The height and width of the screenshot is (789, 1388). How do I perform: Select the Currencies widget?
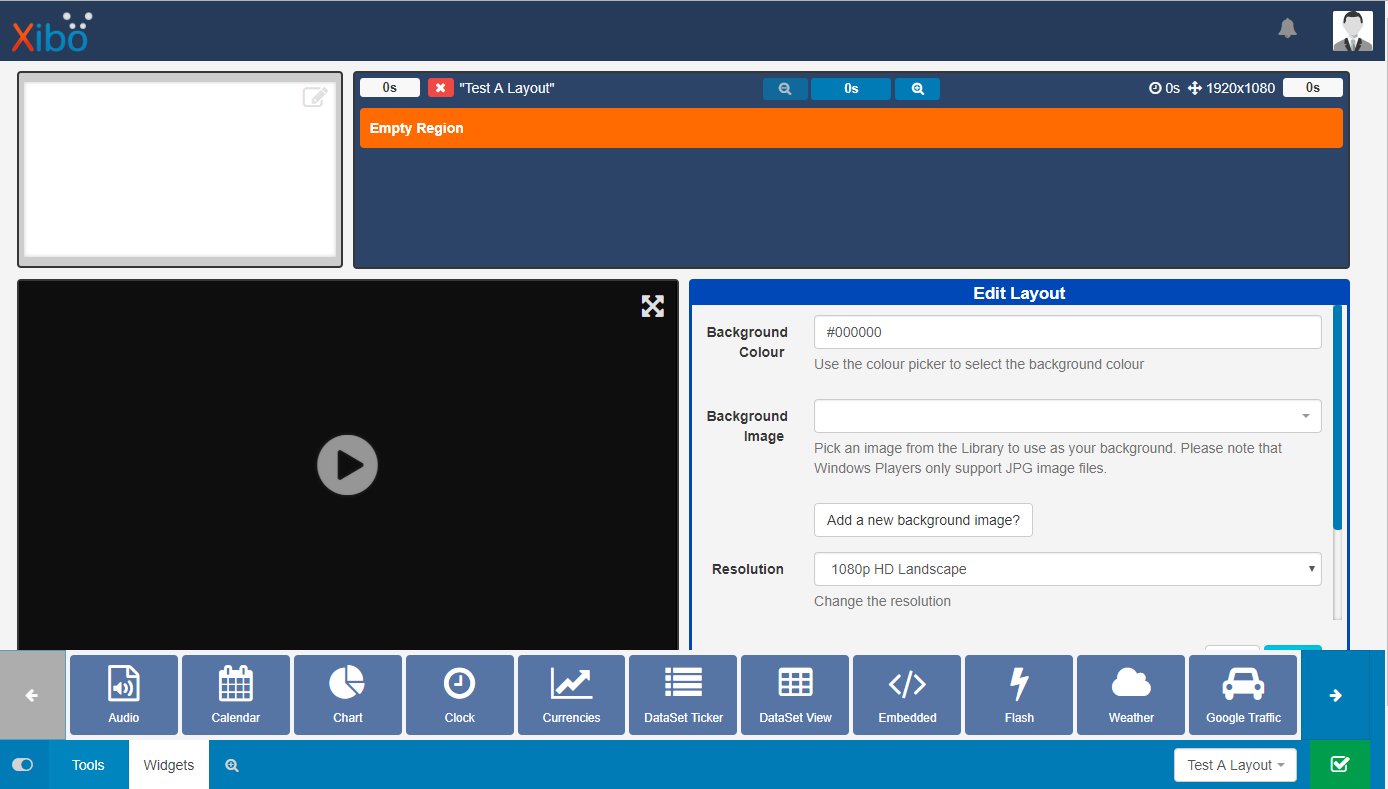(571, 694)
